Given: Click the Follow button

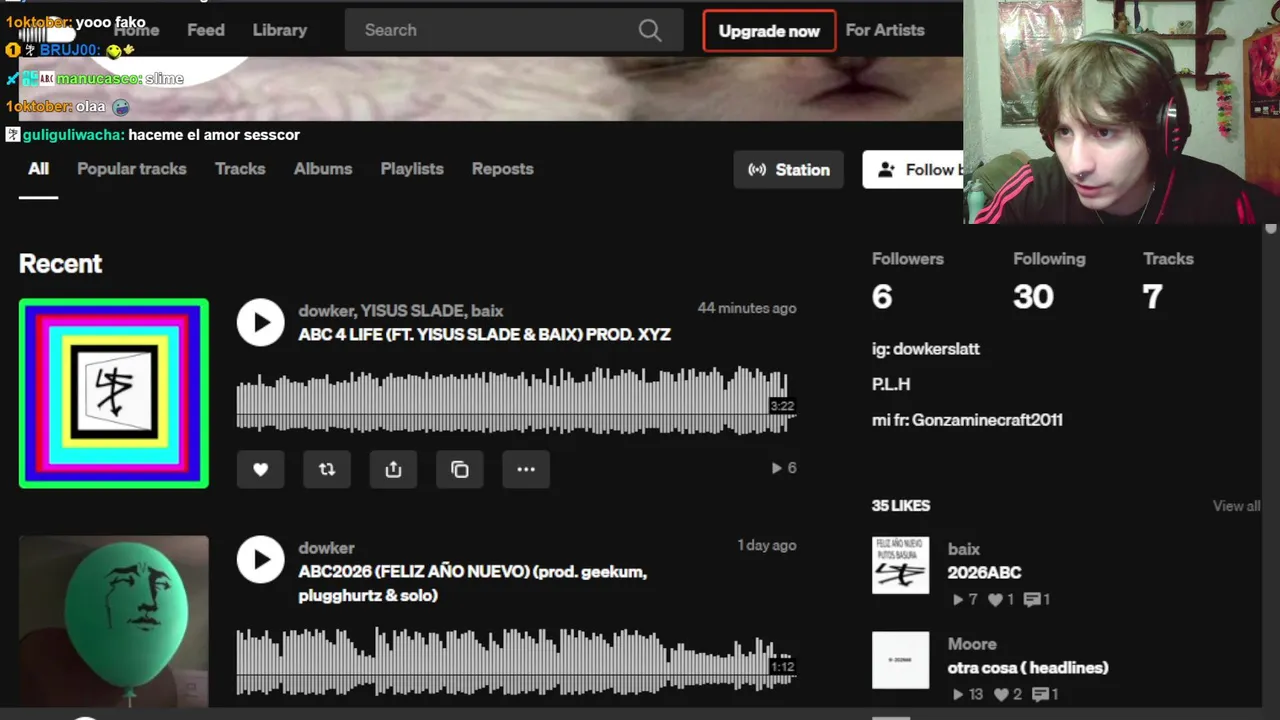Looking at the screenshot, I should [x=913, y=170].
